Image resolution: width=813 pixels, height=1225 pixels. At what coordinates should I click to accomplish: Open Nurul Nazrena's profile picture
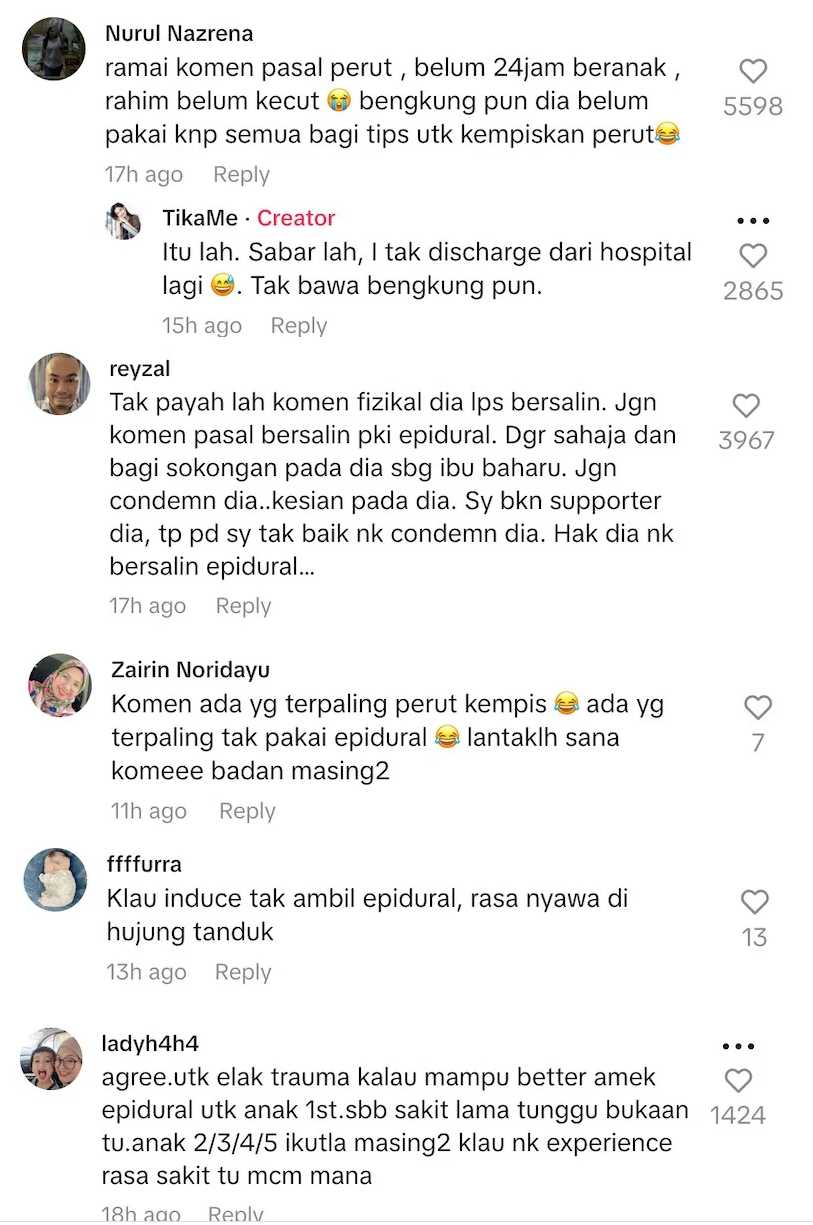coord(54,48)
